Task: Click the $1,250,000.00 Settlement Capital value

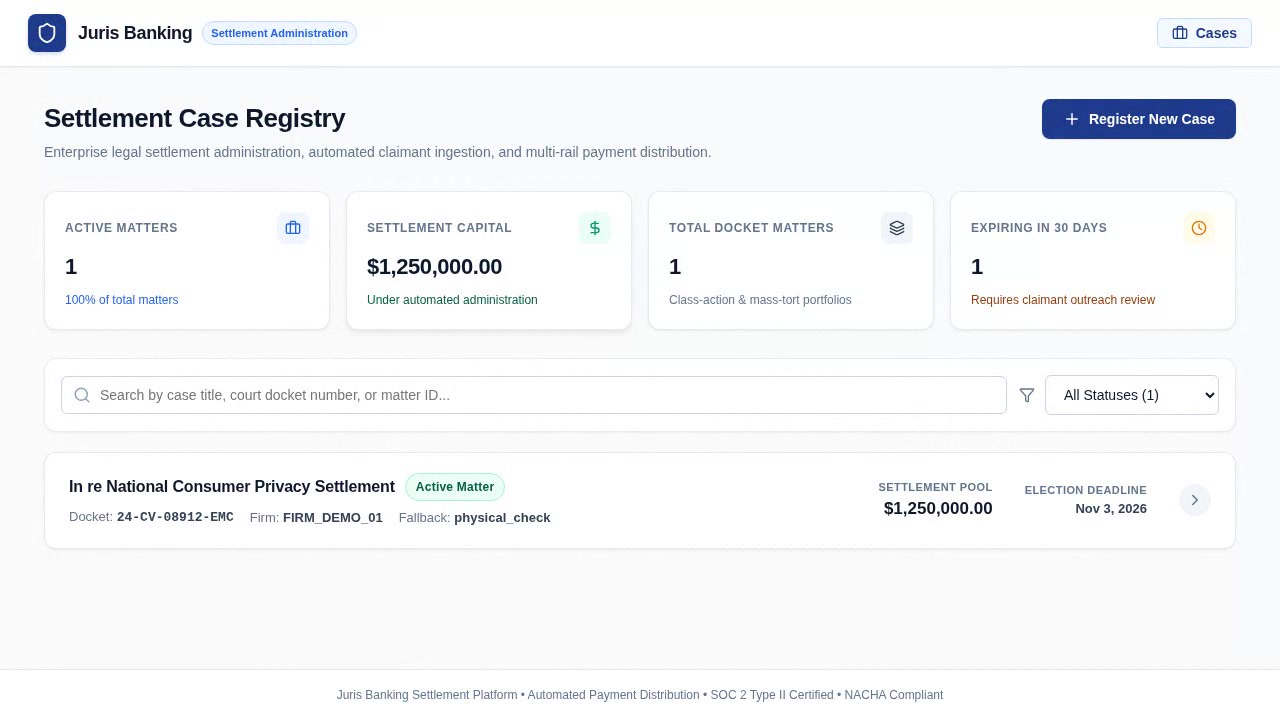Action: click(x=434, y=267)
